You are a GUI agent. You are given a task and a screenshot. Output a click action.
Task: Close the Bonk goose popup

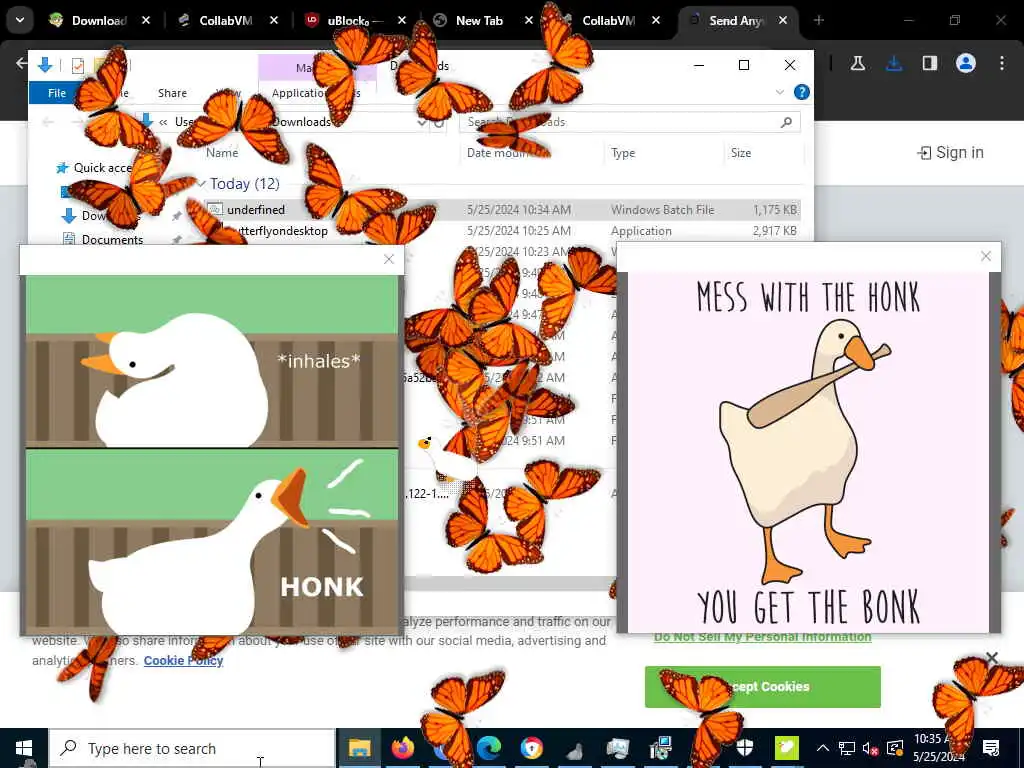[x=985, y=256]
